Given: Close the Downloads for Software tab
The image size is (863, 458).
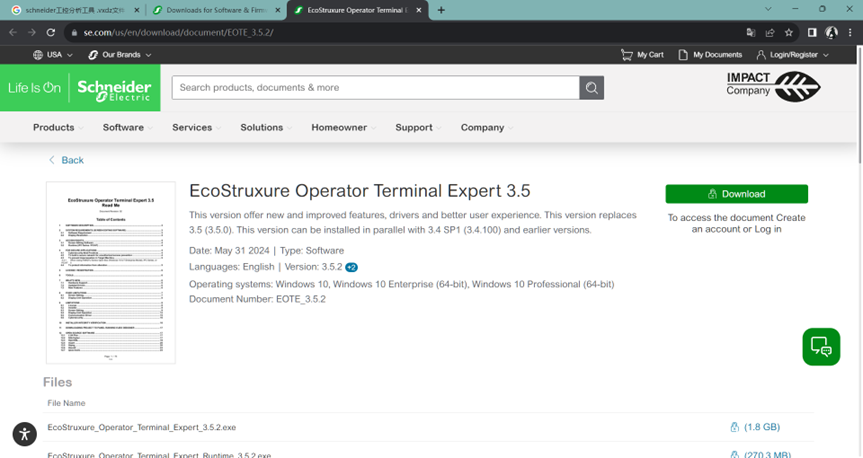Looking at the screenshot, I should tap(277, 10).
